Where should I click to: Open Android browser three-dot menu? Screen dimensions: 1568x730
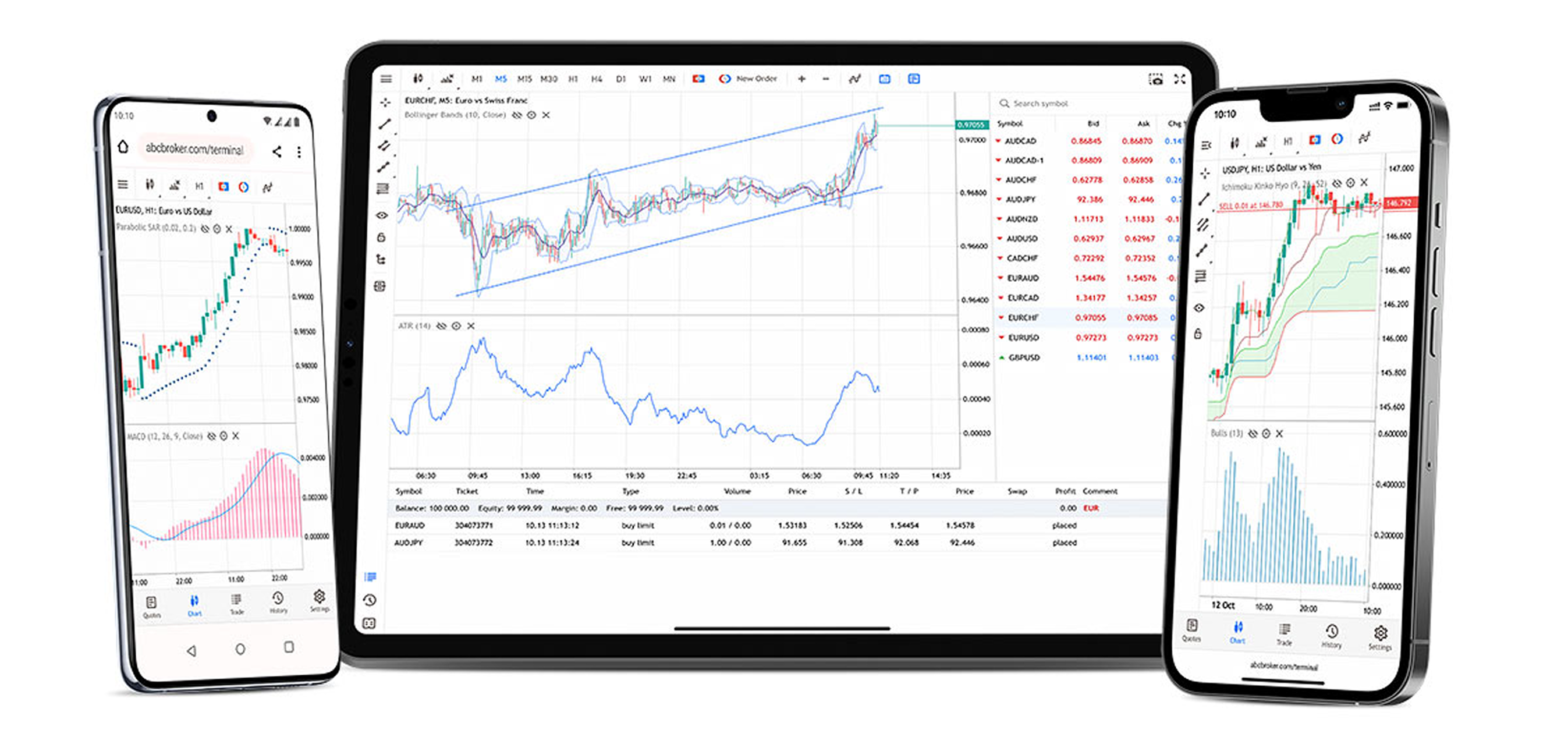pyautogui.click(x=299, y=151)
